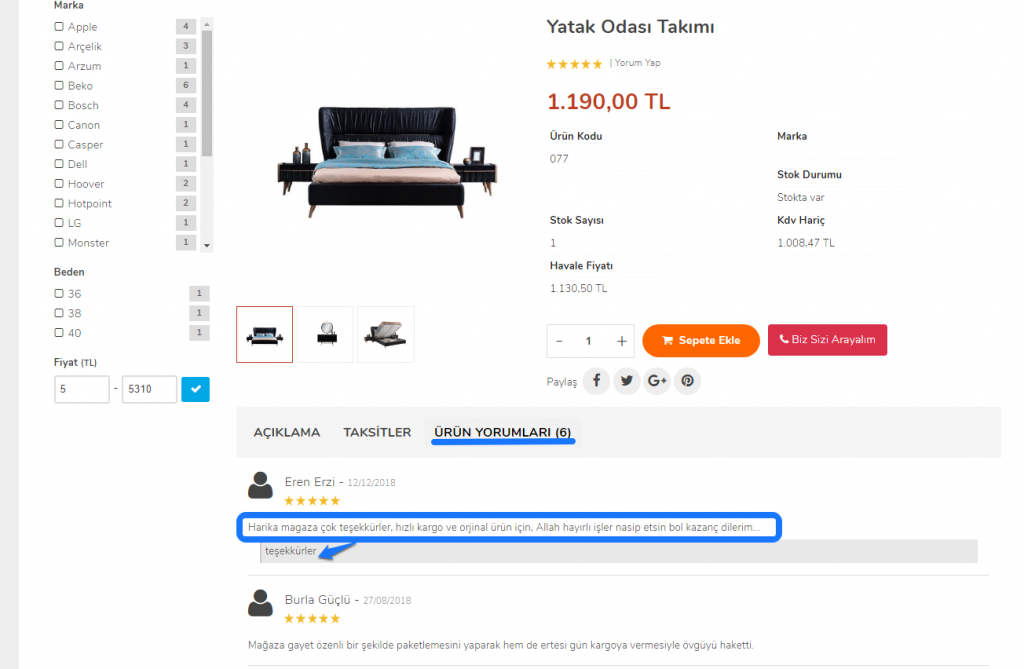Open the AÇIKLAMA tab
Screen dimensions: 1024x669
pyautogui.click(x=287, y=432)
